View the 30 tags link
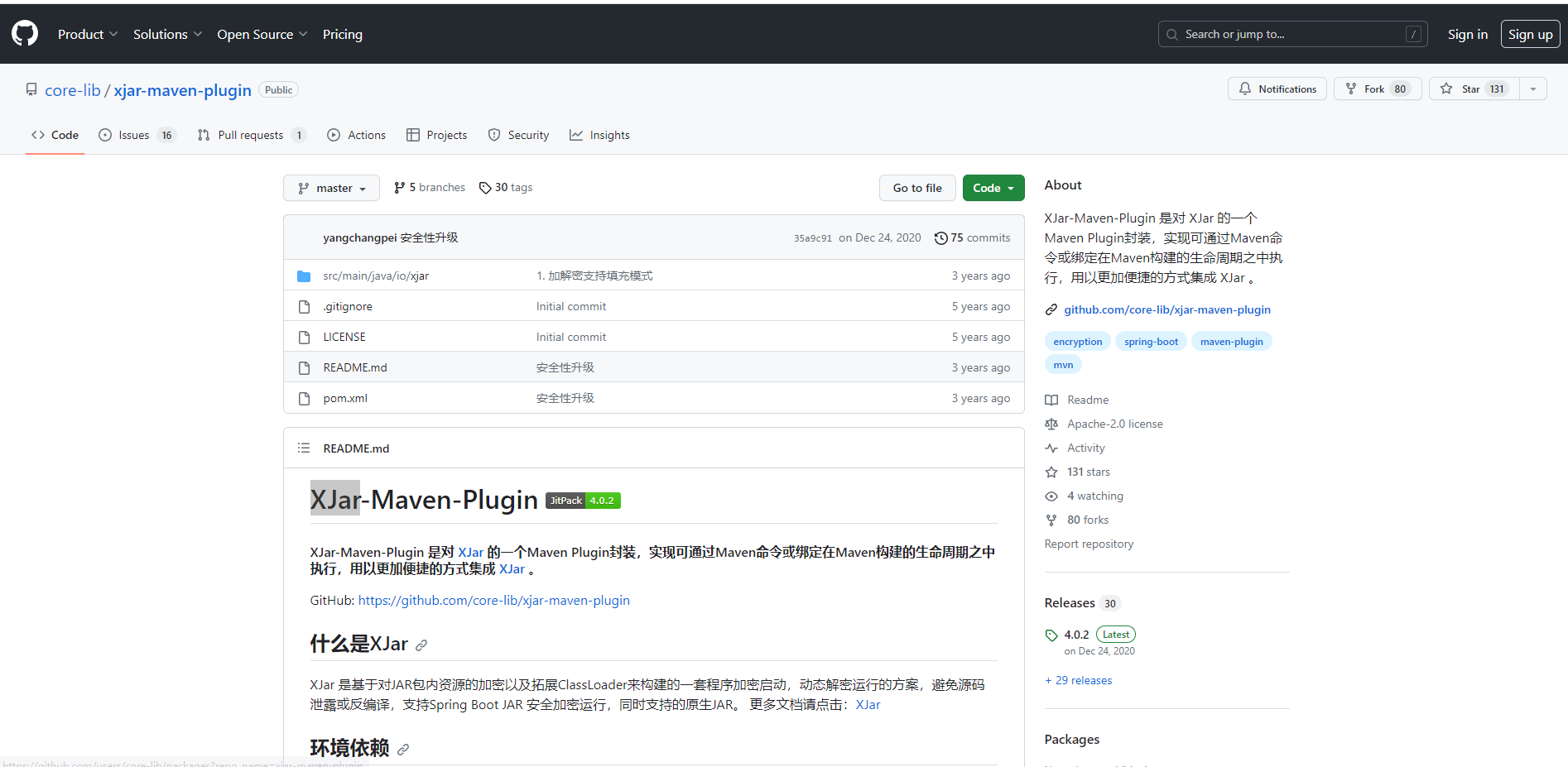This screenshot has width=1568, height=767. tap(506, 188)
